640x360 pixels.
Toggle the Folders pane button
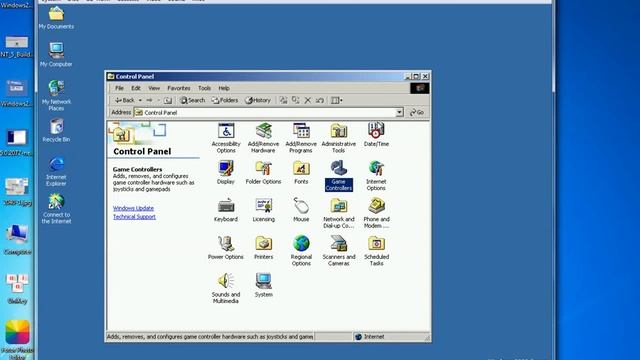225,100
